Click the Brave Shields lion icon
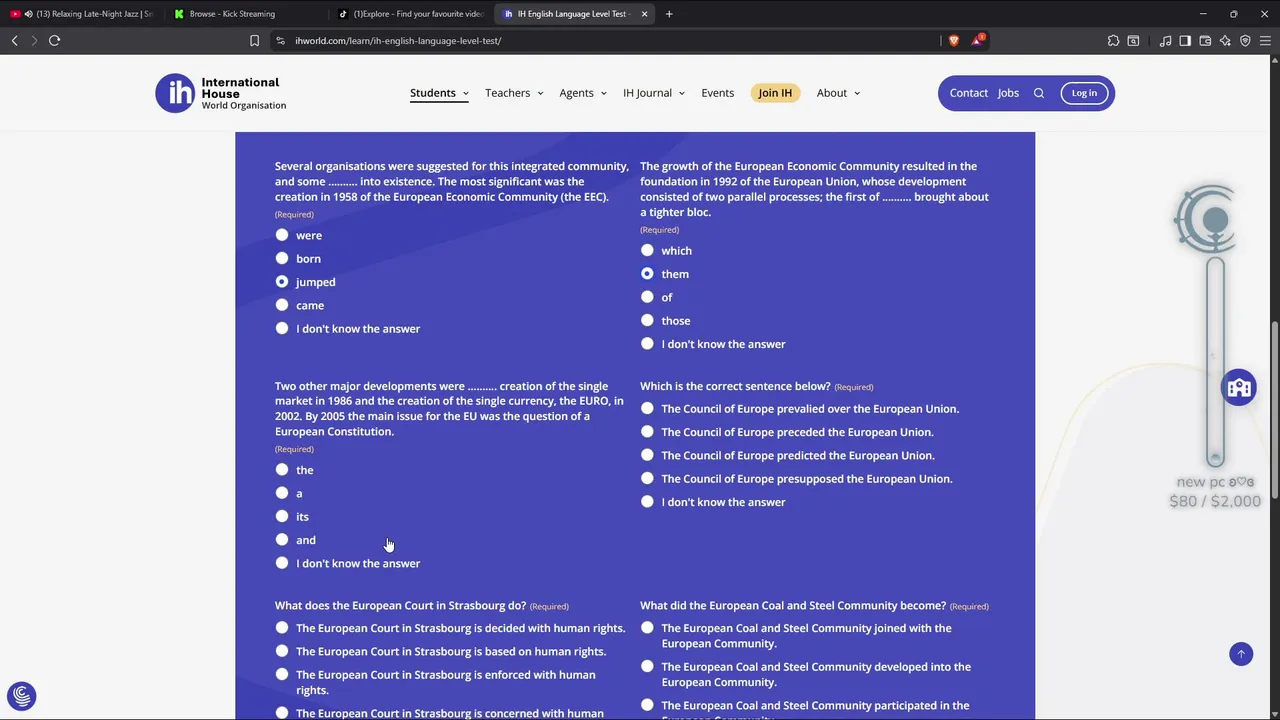 click(953, 40)
